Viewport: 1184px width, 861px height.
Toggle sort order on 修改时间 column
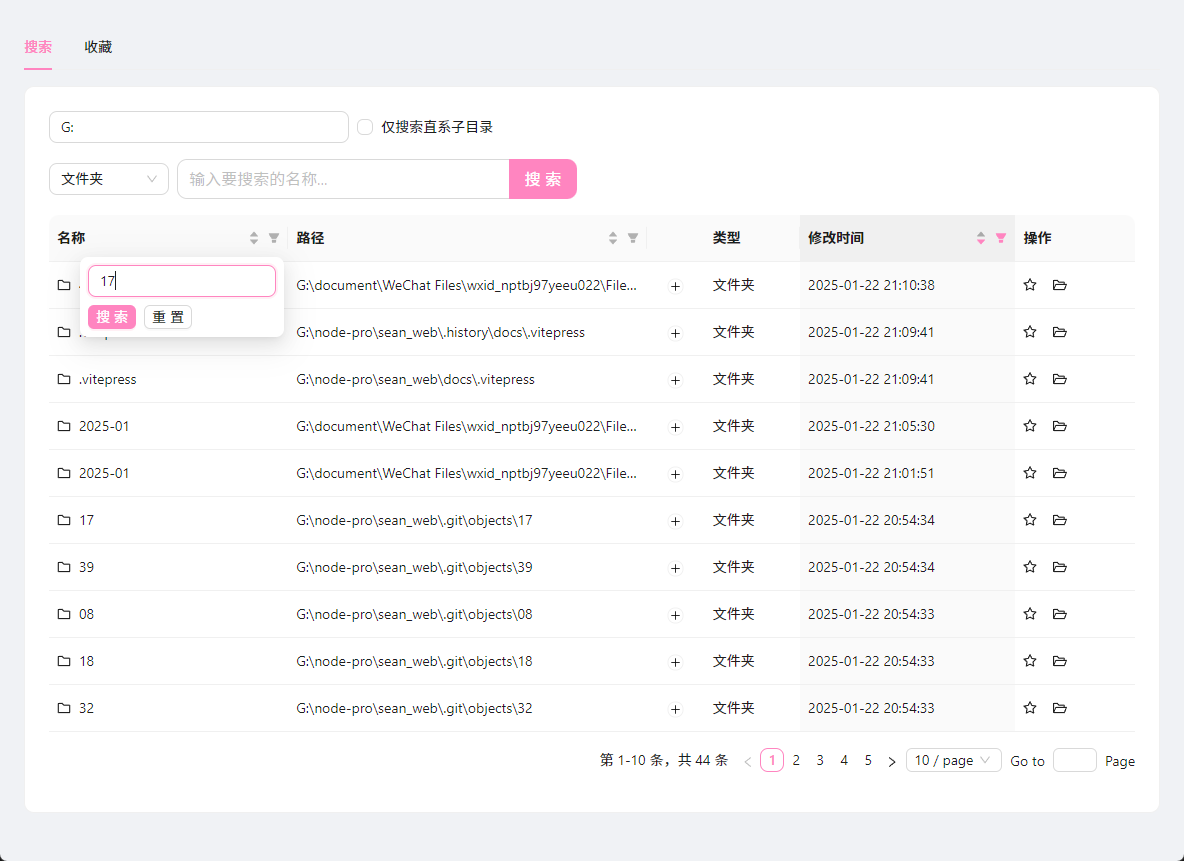[981, 238]
